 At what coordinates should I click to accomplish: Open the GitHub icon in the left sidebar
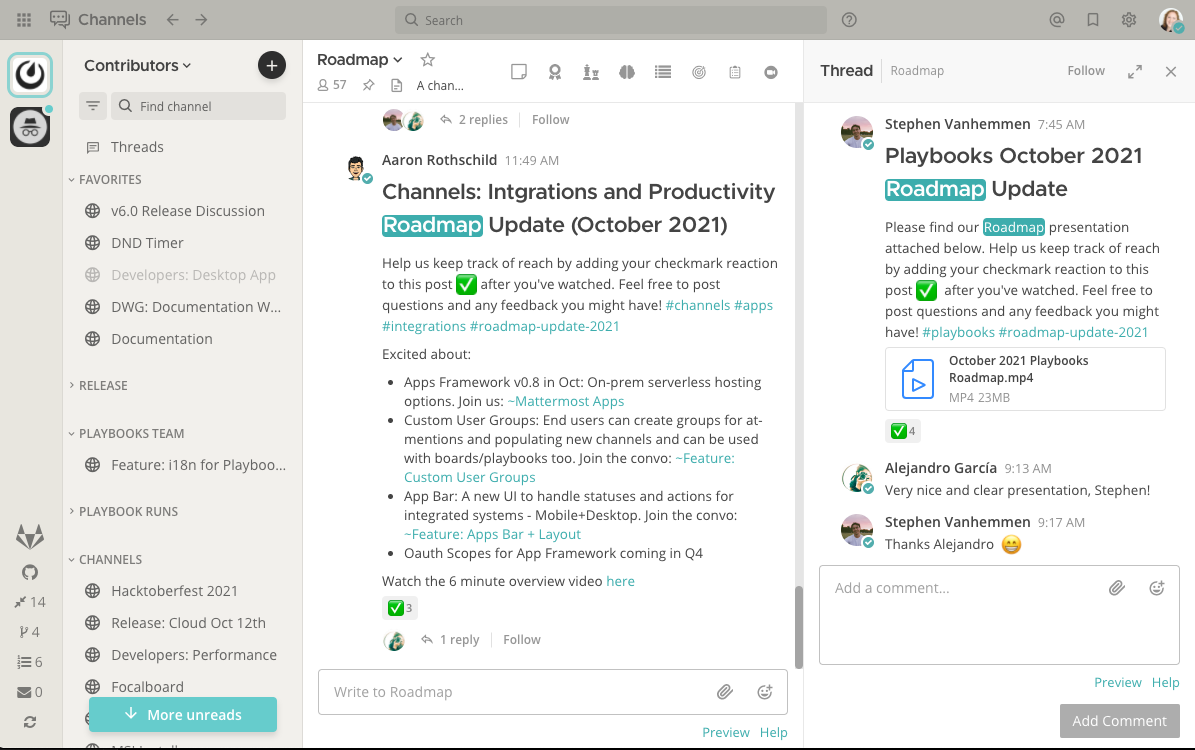29,571
